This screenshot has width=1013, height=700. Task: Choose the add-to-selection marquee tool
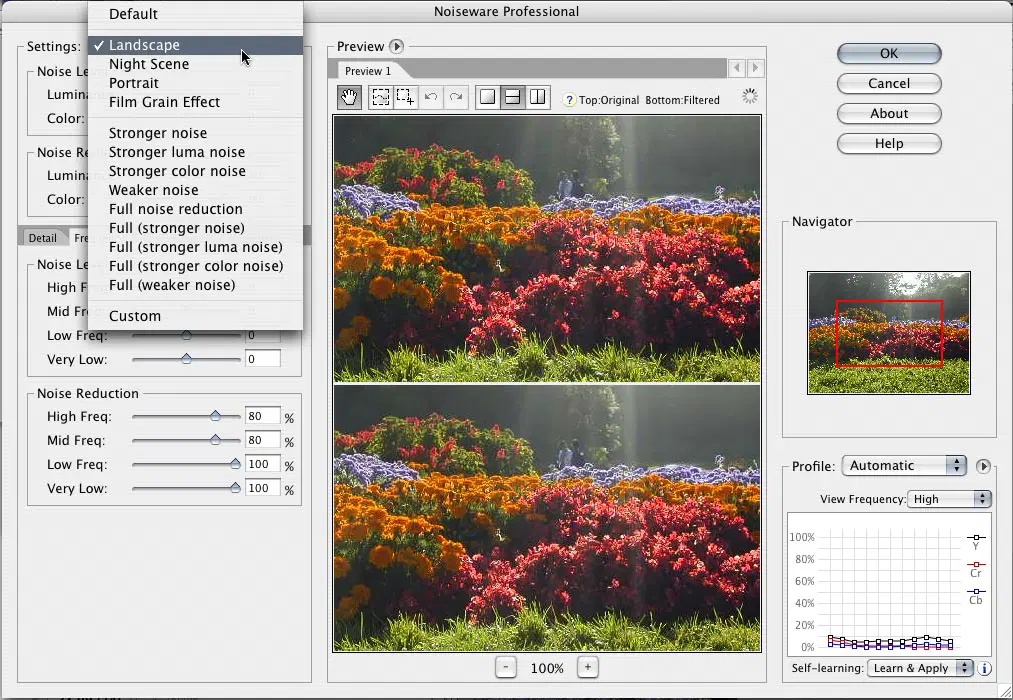tap(405, 97)
